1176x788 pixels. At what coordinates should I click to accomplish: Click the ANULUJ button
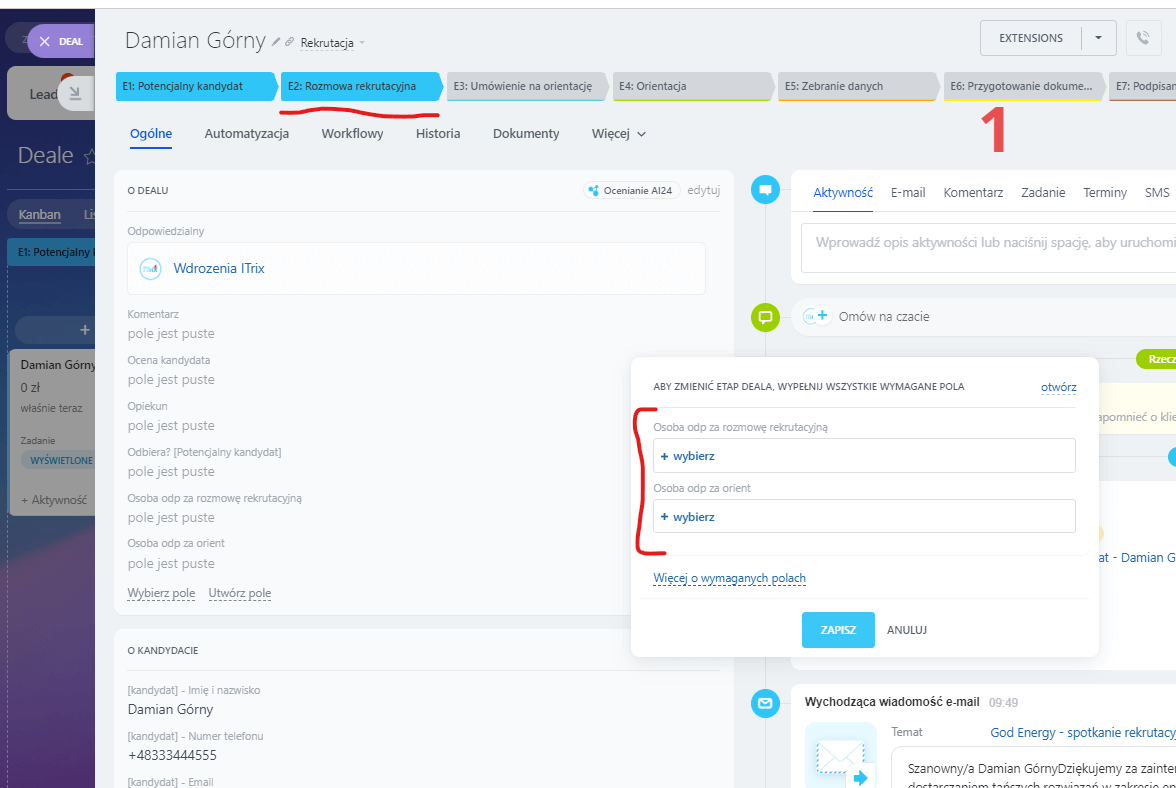click(x=907, y=630)
